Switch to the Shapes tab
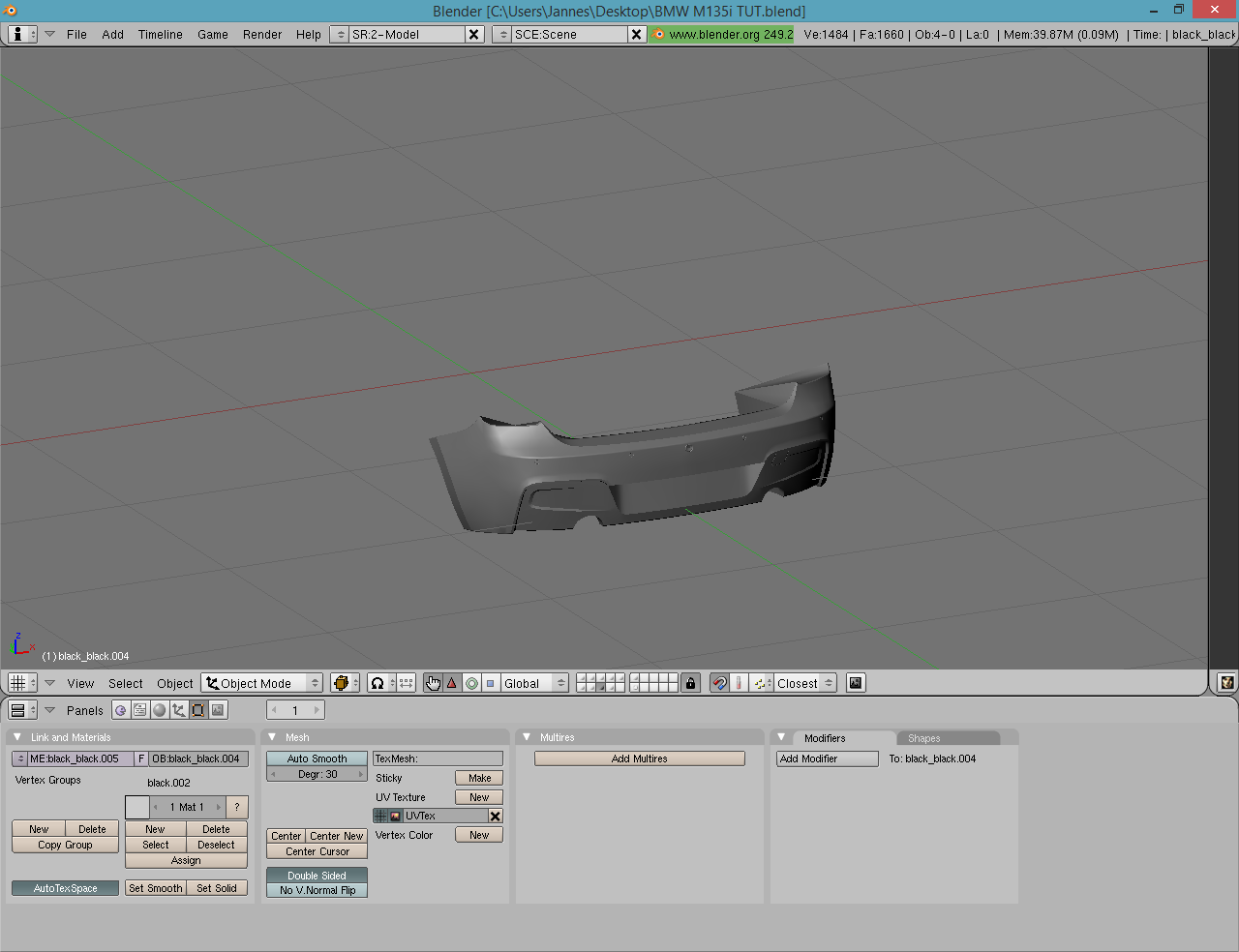Image resolution: width=1239 pixels, height=952 pixels. coord(923,738)
